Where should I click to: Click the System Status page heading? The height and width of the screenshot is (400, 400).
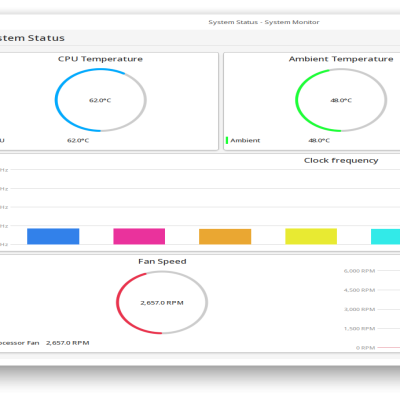coord(32,38)
